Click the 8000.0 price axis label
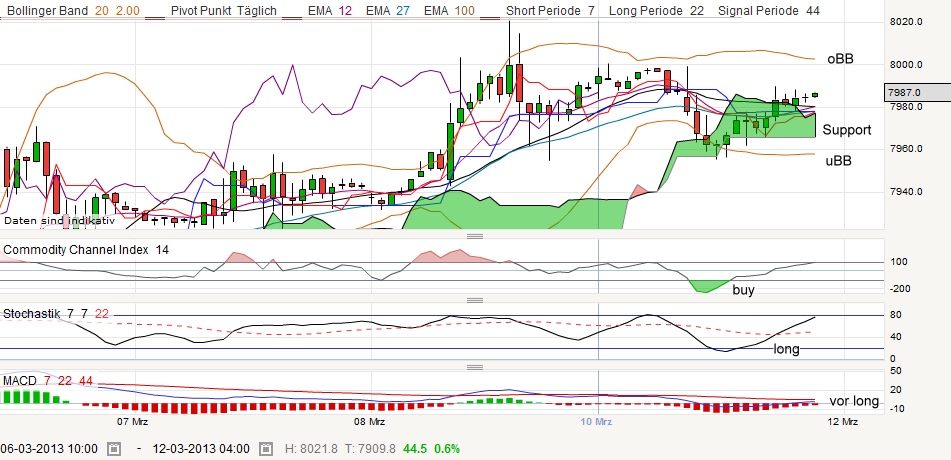Image resolution: width=951 pixels, height=460 pixels. [x=906, y=65]
